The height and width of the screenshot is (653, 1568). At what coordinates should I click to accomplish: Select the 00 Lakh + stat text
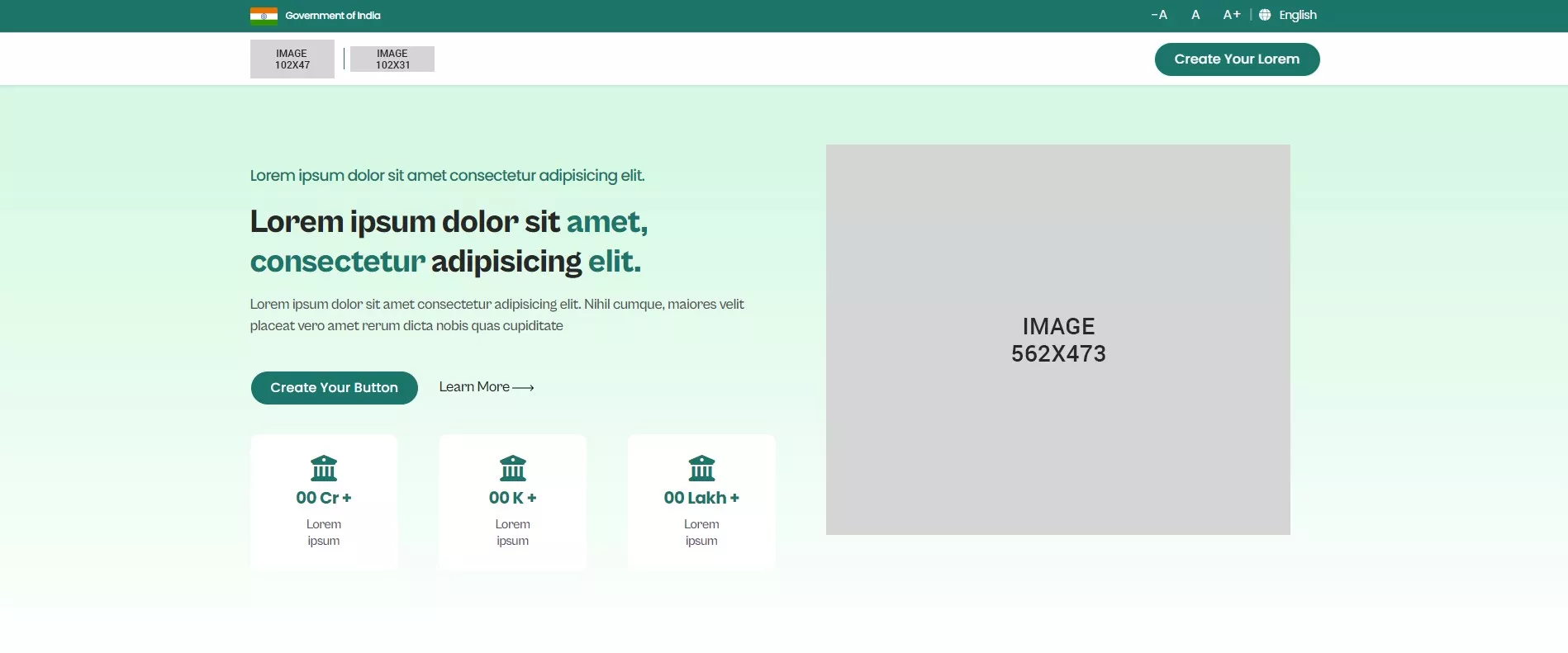point(701,498)
